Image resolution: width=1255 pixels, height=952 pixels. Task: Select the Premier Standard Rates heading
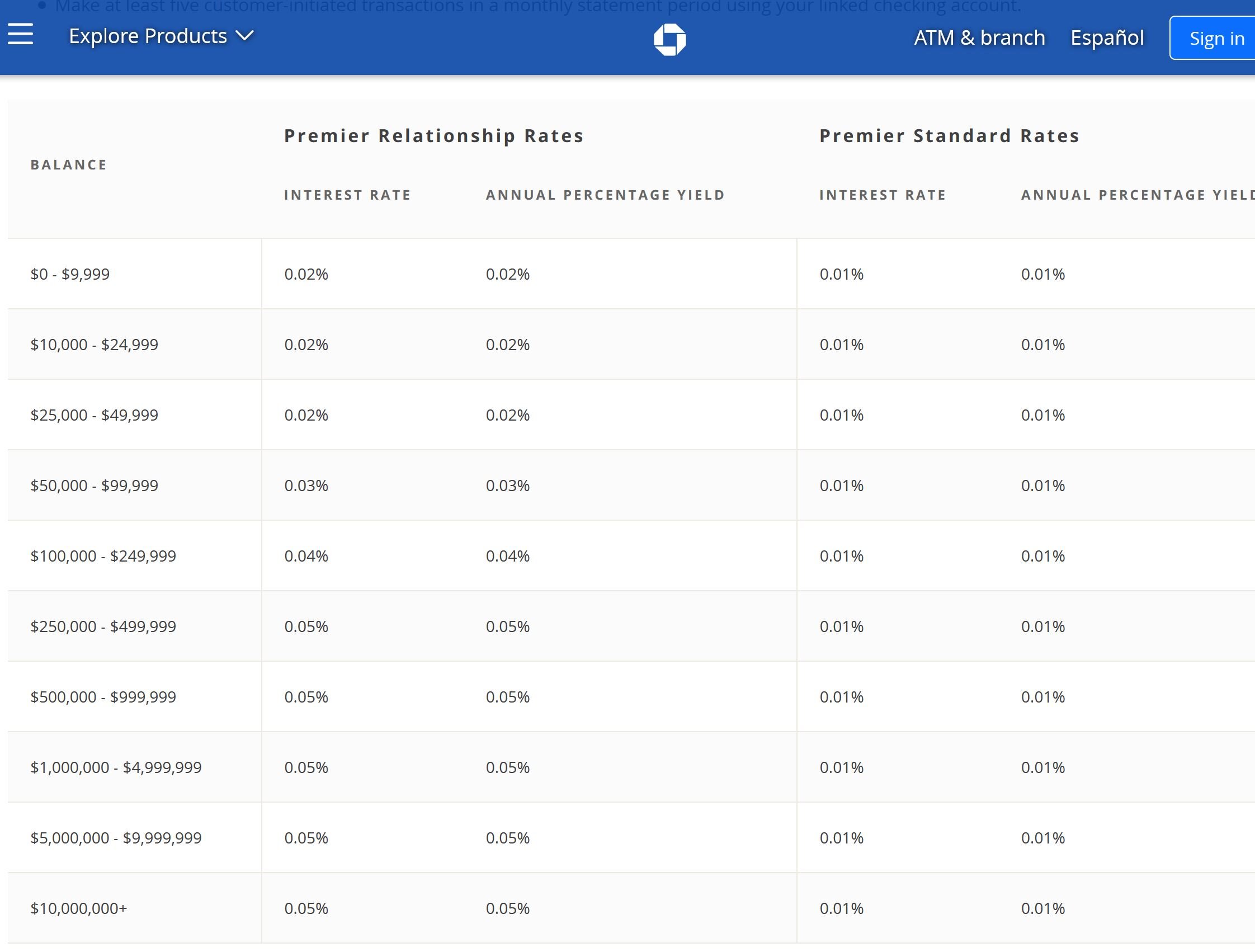click(949, 135)
